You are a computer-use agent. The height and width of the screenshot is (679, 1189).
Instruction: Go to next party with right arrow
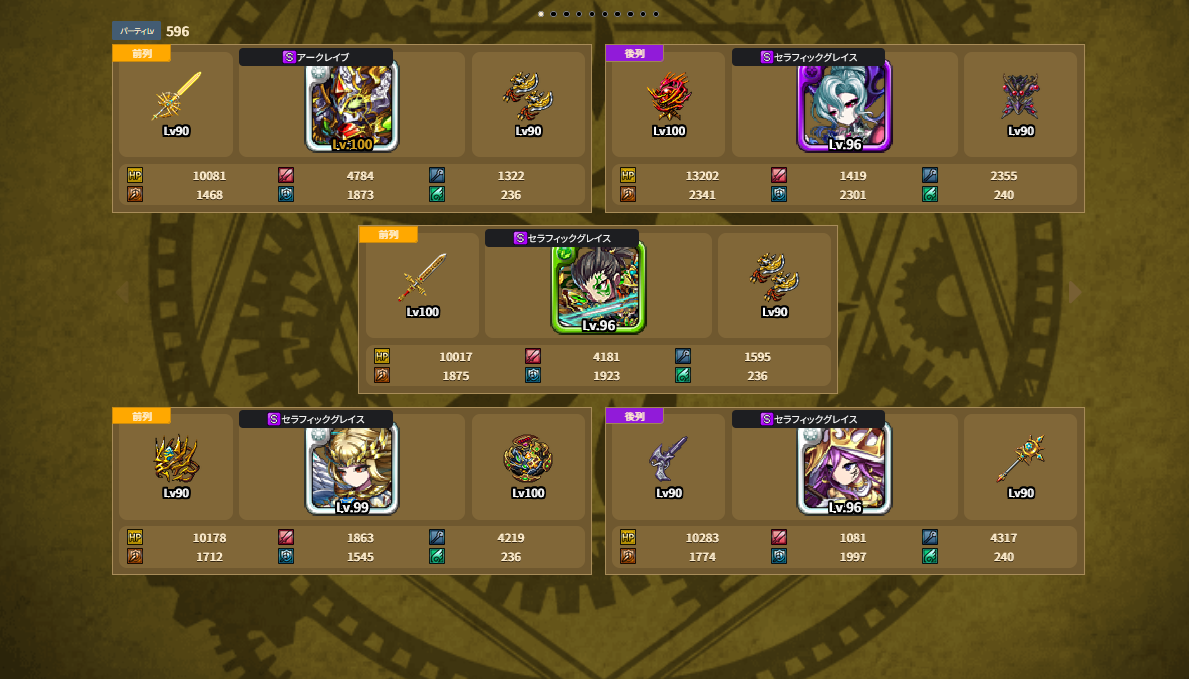(1074, 292)
